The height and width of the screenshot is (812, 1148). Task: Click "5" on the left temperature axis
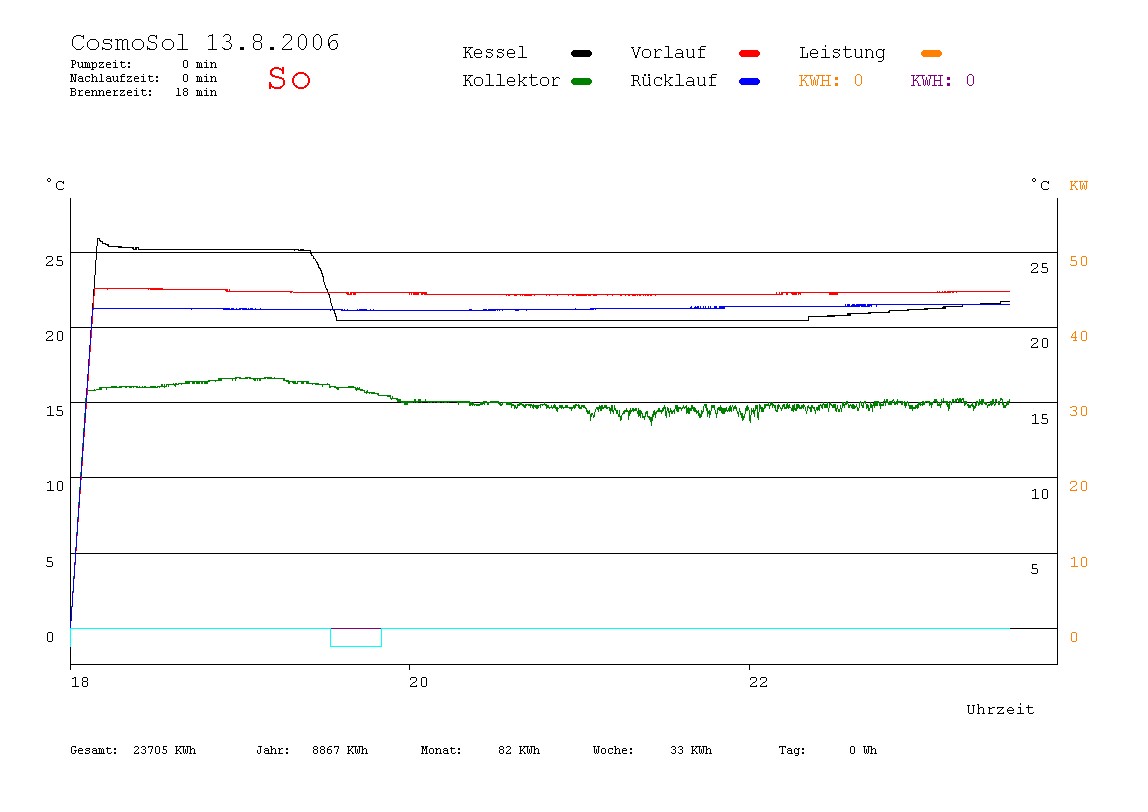[50, 562]
